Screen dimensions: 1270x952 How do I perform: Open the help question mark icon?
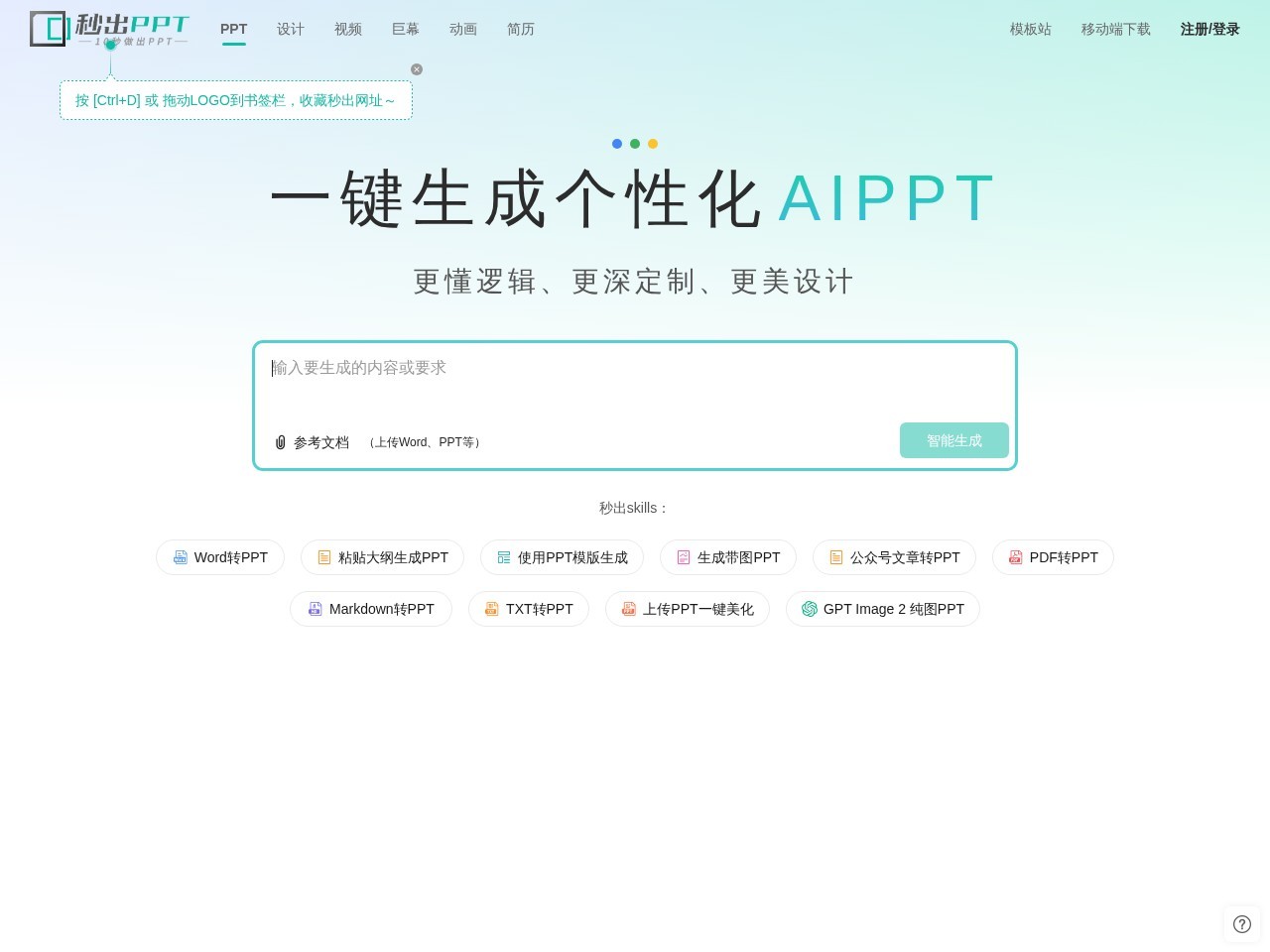1242,924
